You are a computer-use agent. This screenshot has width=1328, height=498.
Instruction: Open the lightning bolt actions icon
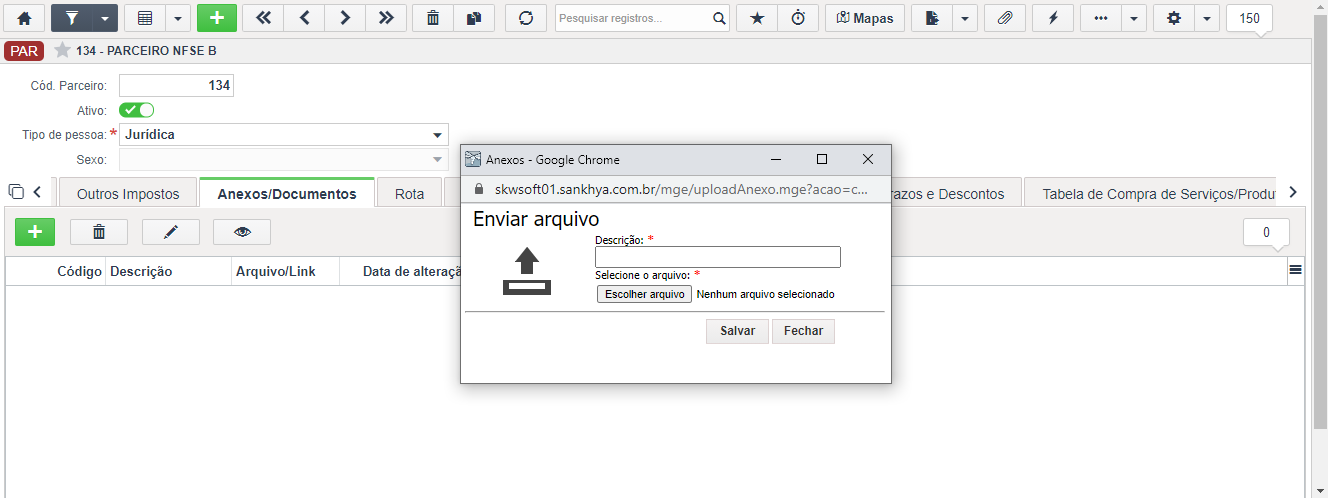(x=1053, y=18)
